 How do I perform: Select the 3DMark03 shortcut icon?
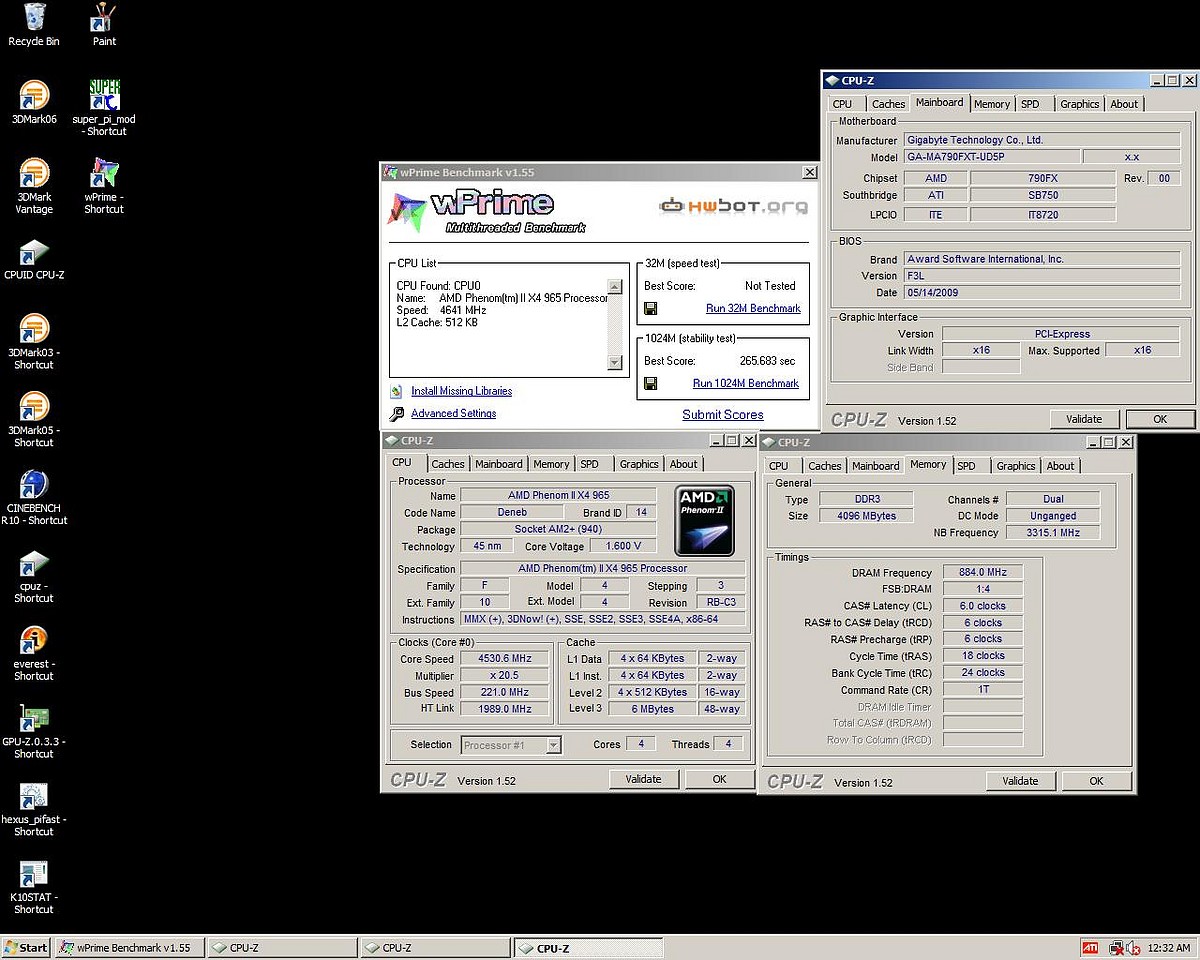coord(34,329)
